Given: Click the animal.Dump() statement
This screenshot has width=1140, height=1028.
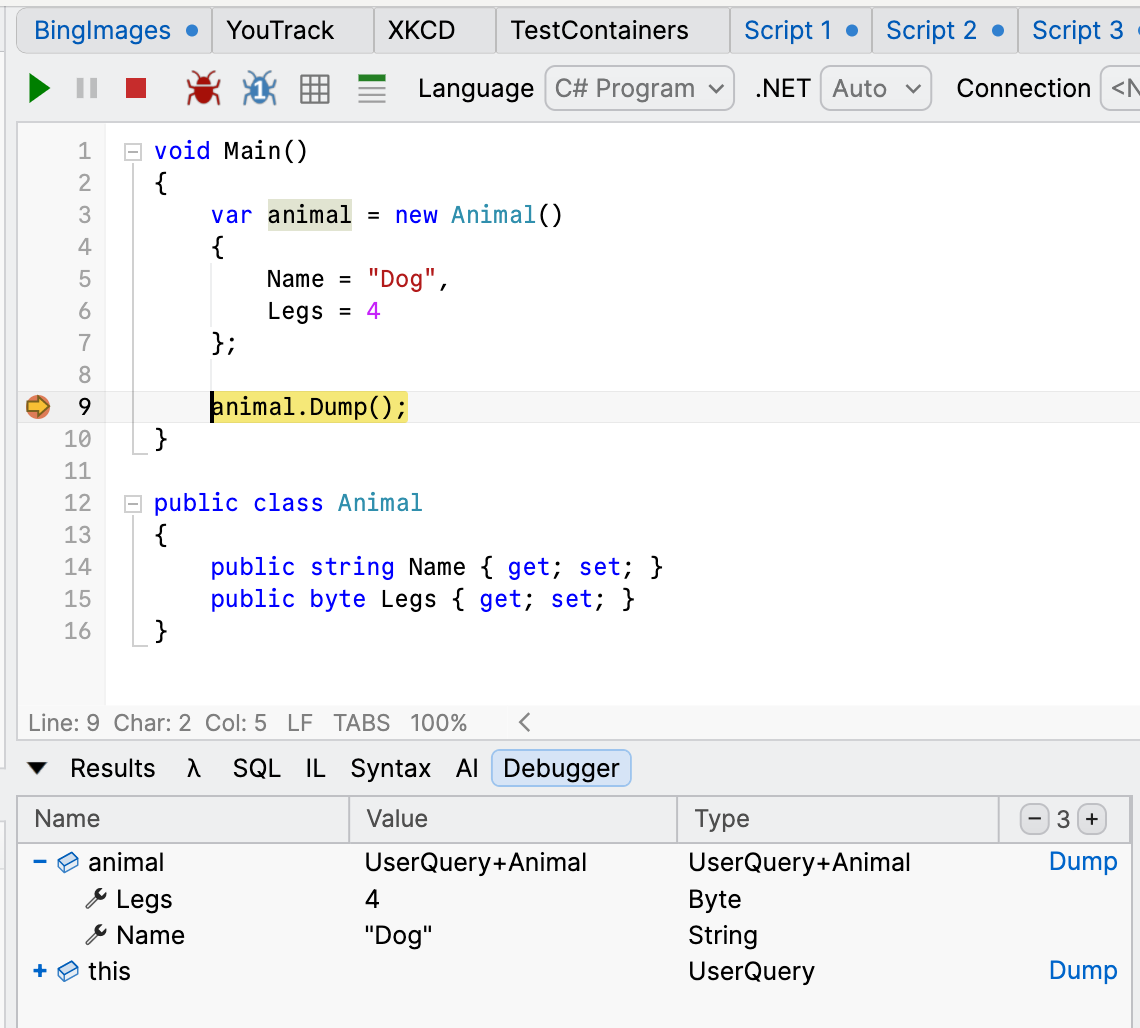Looking at the screenshot, I should (309, 407).
